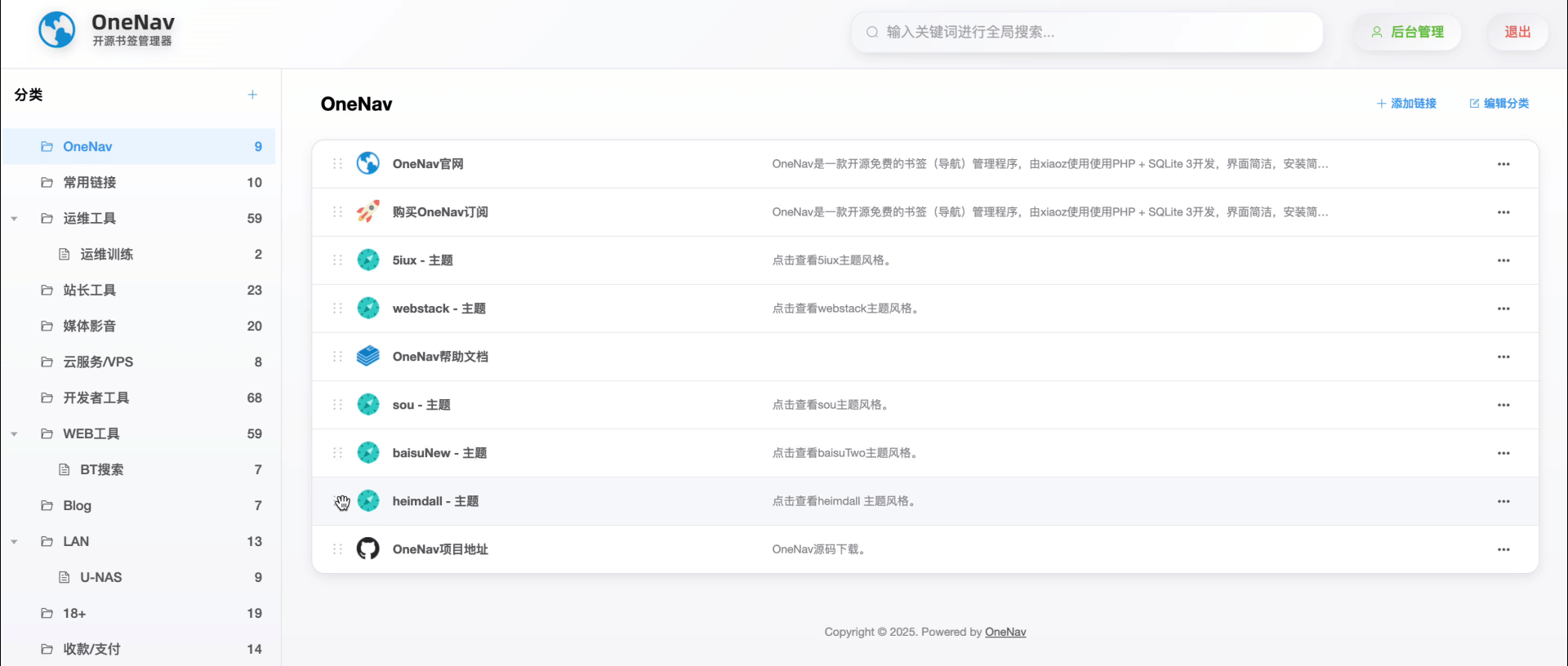The height and width of the screenshot is (666, 1568).
Task: Click the baisuNew - 主题 title text
Action: [439, 452]
